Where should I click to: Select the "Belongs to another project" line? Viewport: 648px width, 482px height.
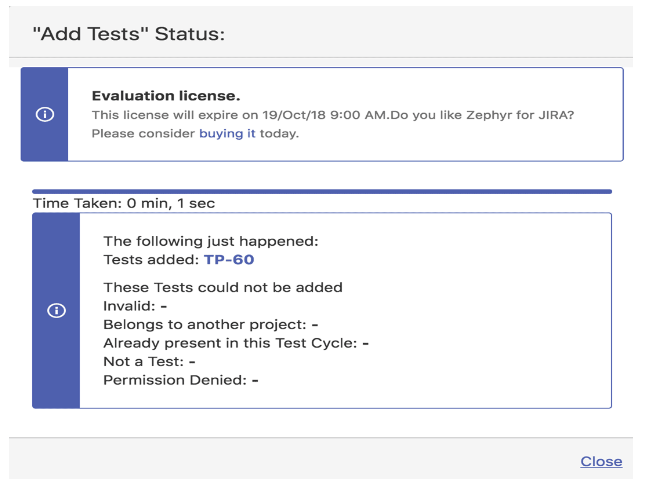point(211,325)
